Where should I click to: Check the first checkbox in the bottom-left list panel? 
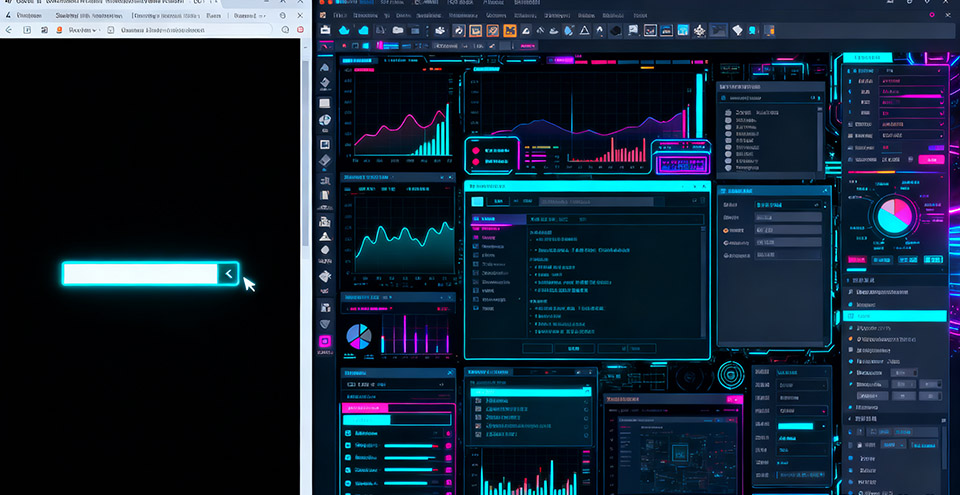point(349,433)
